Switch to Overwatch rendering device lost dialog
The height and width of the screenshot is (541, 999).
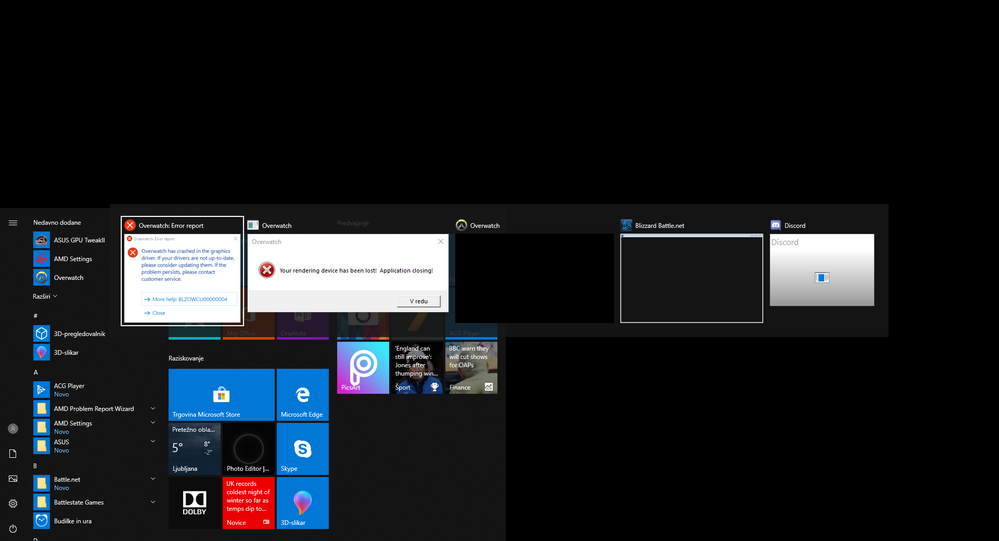pos(348,273)
